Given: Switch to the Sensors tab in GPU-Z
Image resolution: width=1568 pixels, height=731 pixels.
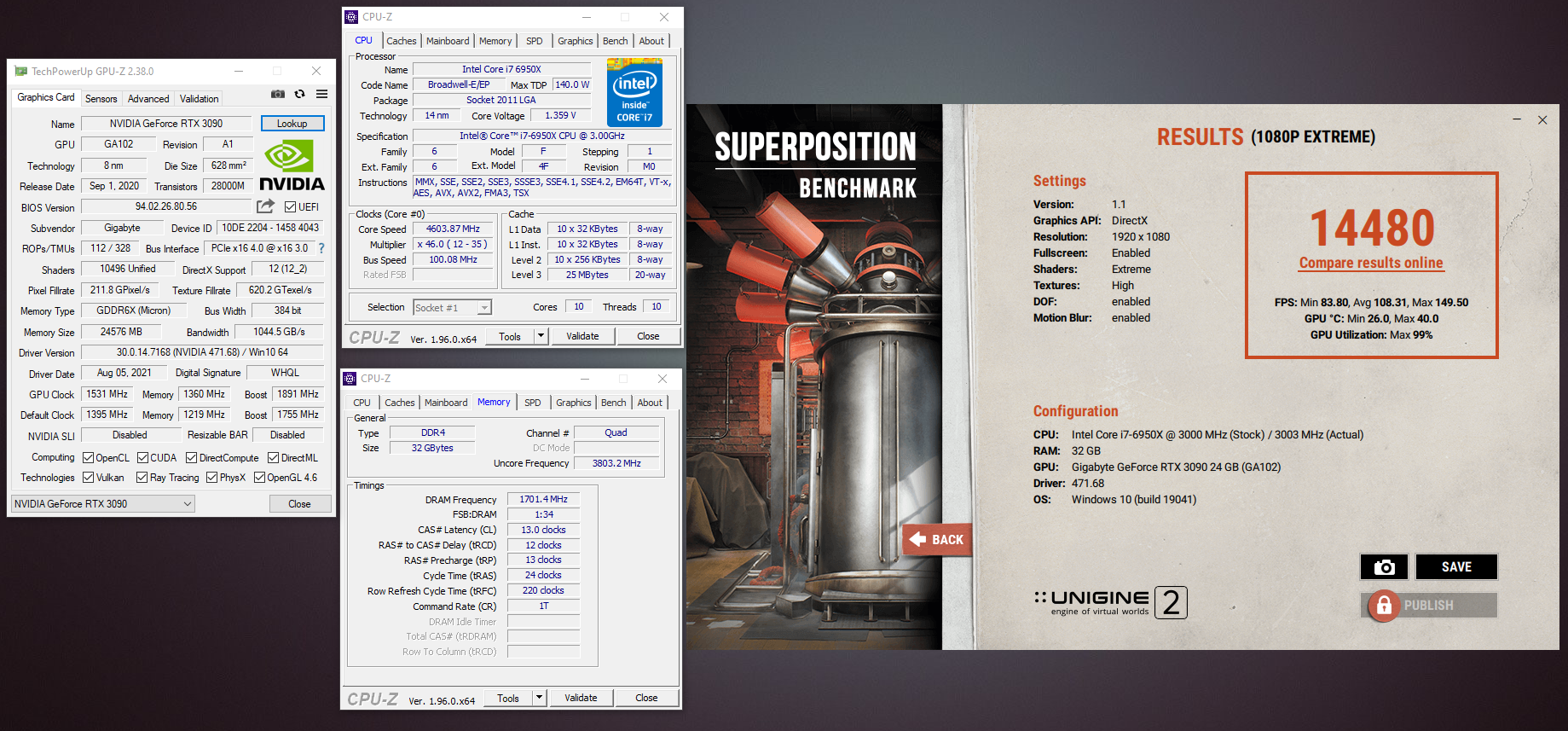Looking at the screenshot, I should click(101, 99).
